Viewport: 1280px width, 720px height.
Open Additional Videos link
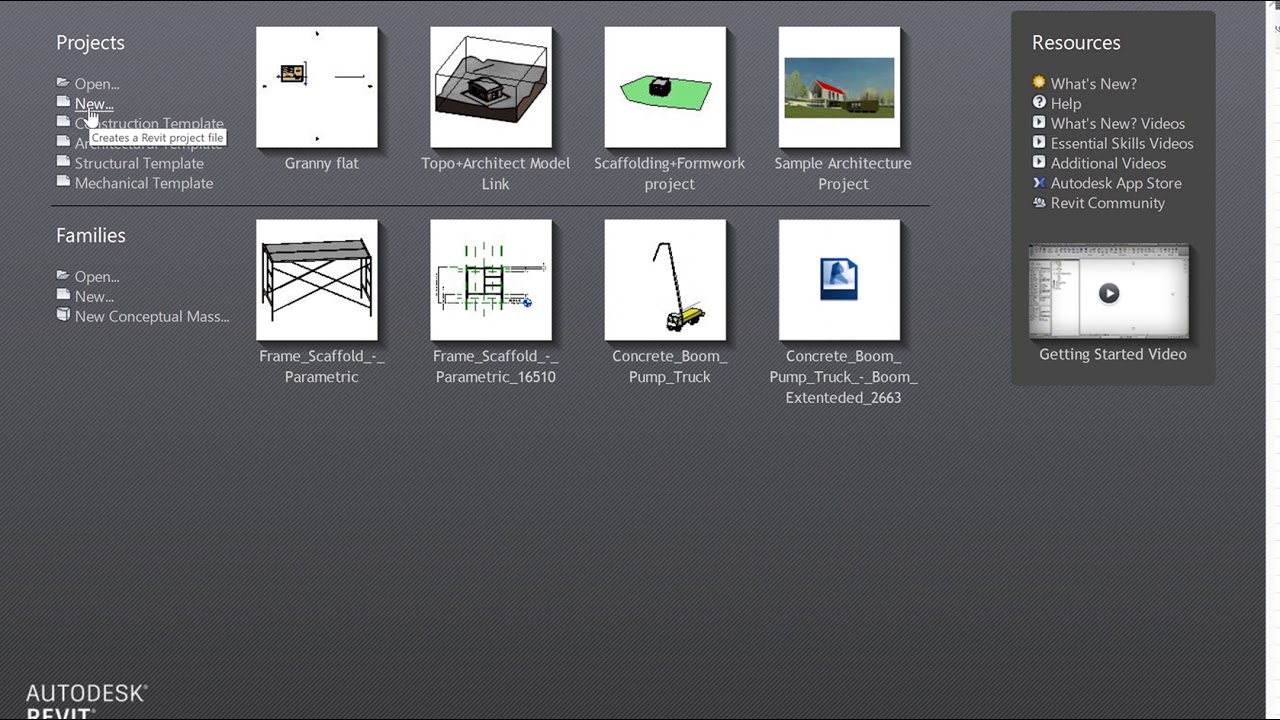pyautogui.click(x=1108, y=163)
